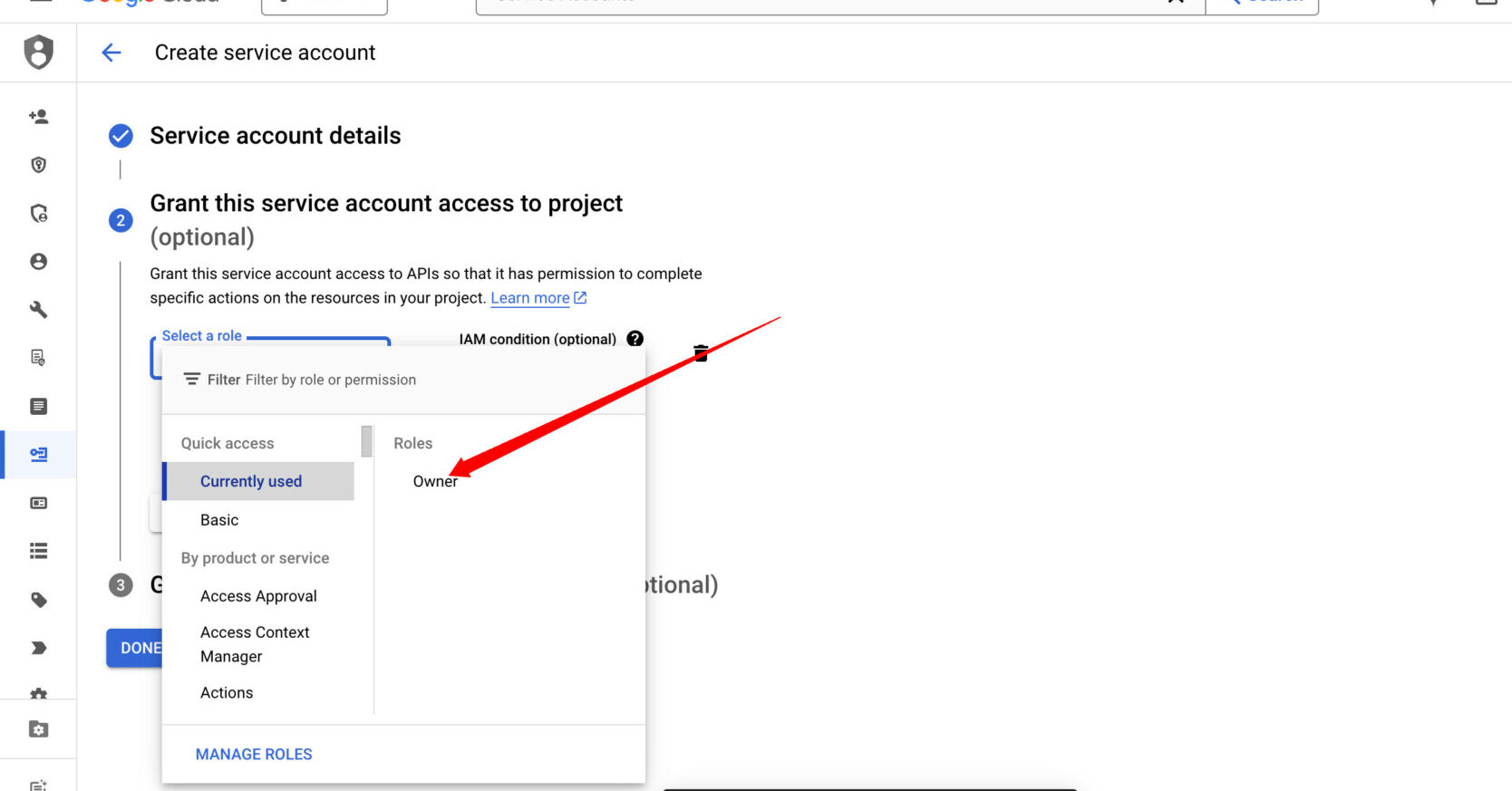This screenshot has width=1512, height=791.
Task: Open the highlighted Service Accounts sidebar icon
Action: pyautogui.click(x=38, y=454)
